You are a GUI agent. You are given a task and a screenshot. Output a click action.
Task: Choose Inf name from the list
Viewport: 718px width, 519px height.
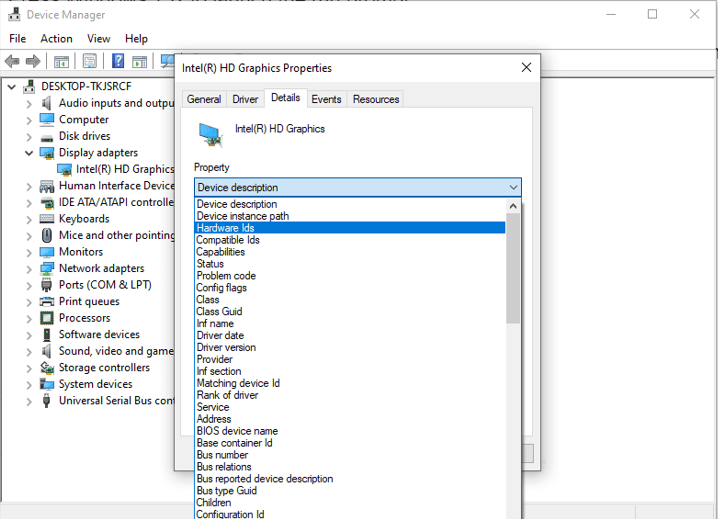click(x=350, y=323)
